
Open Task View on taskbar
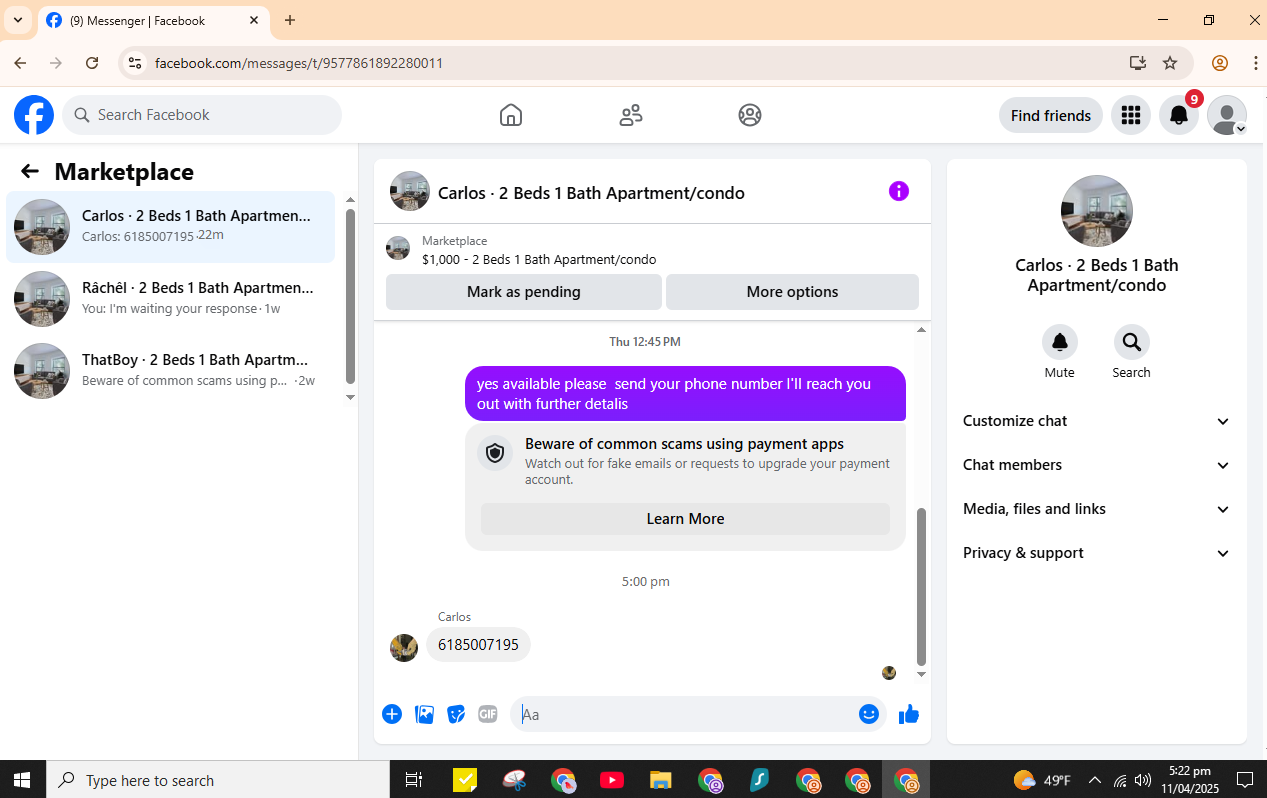pyautogui.click(x=414, y=780)
